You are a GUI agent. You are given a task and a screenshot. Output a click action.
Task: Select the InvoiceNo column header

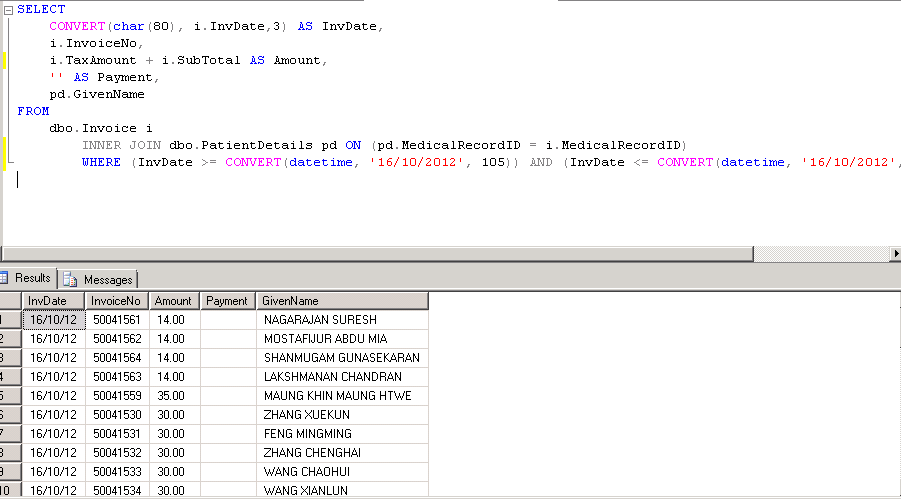(117, 301)
